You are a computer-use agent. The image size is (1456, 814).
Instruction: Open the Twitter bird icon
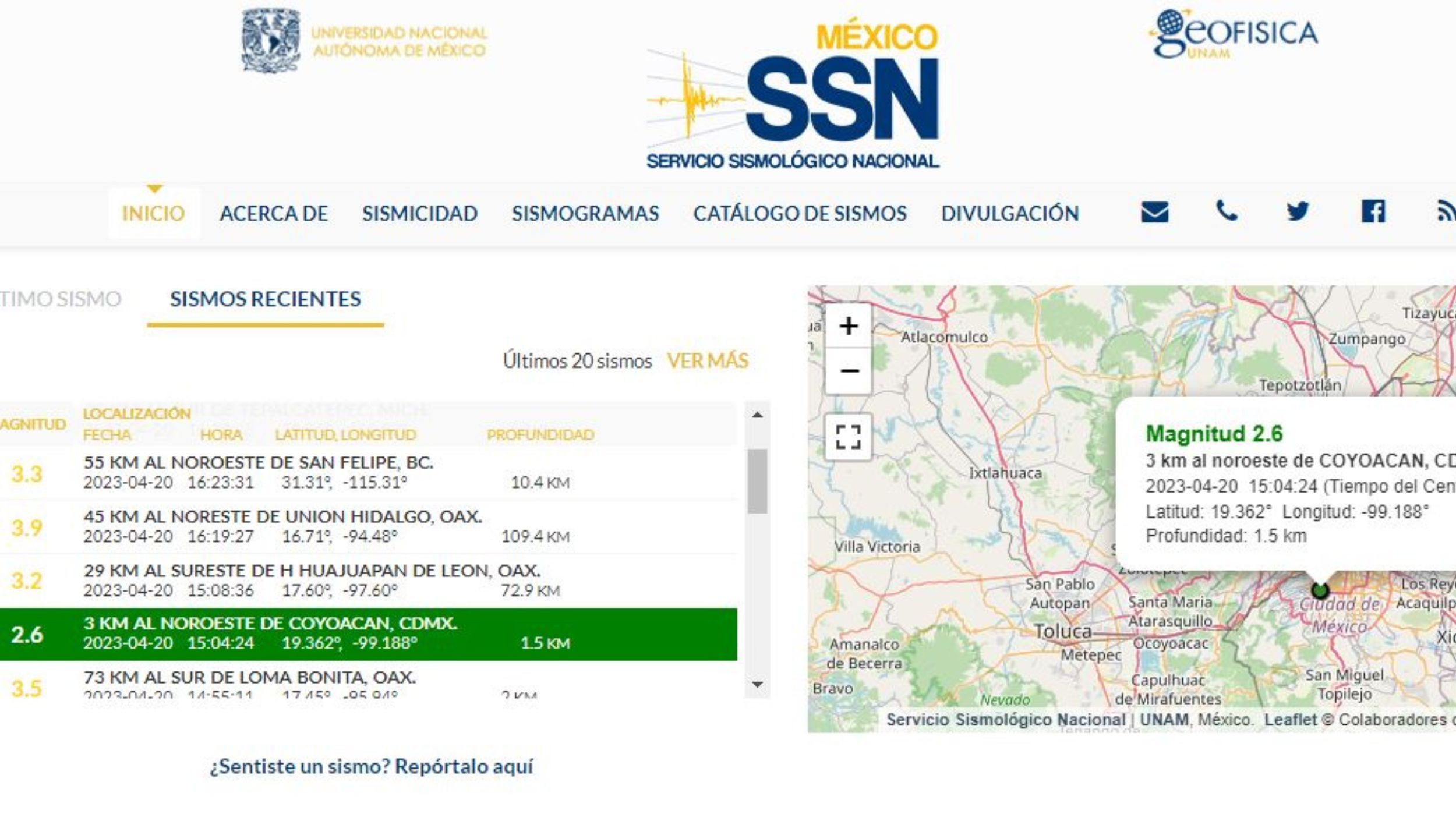[x=1298, y=211]
